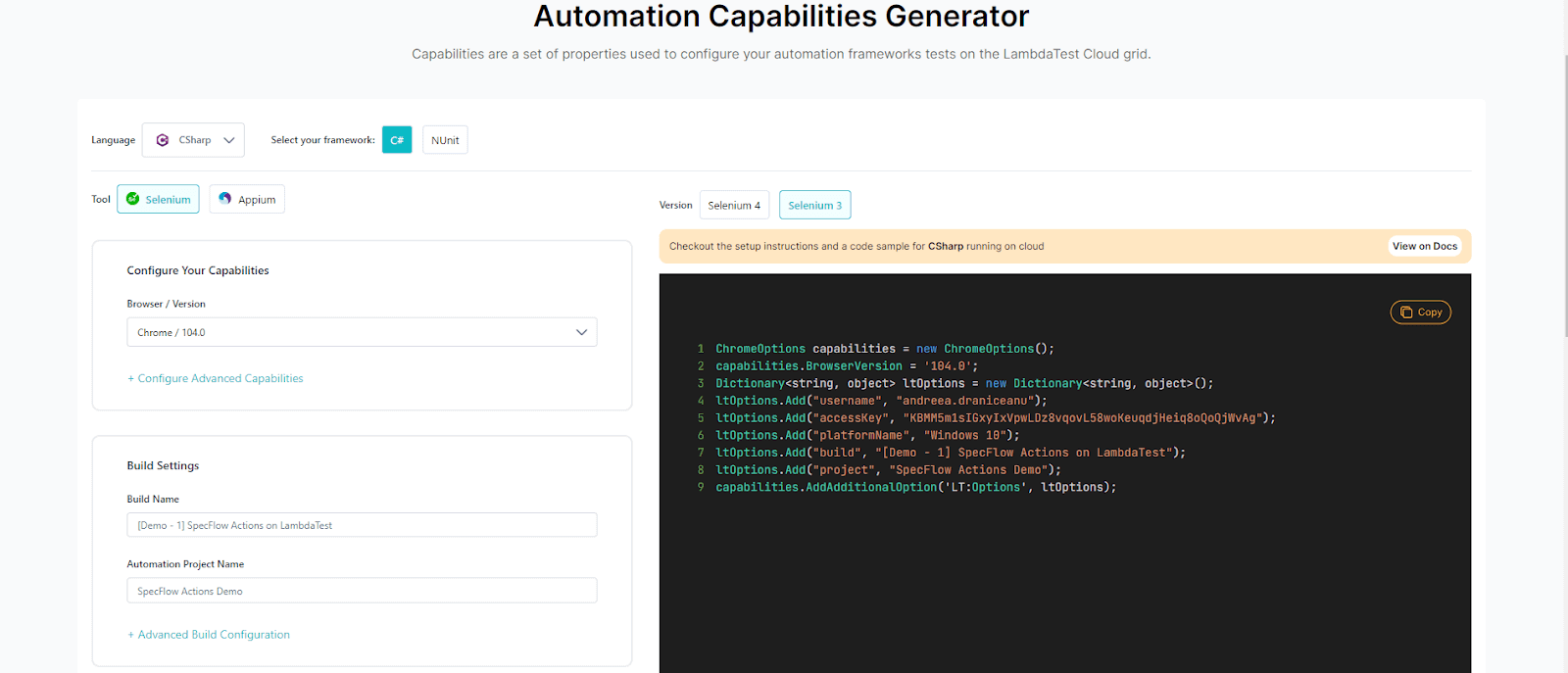Click the Automation Capabilities Generator title

(781, 17)
